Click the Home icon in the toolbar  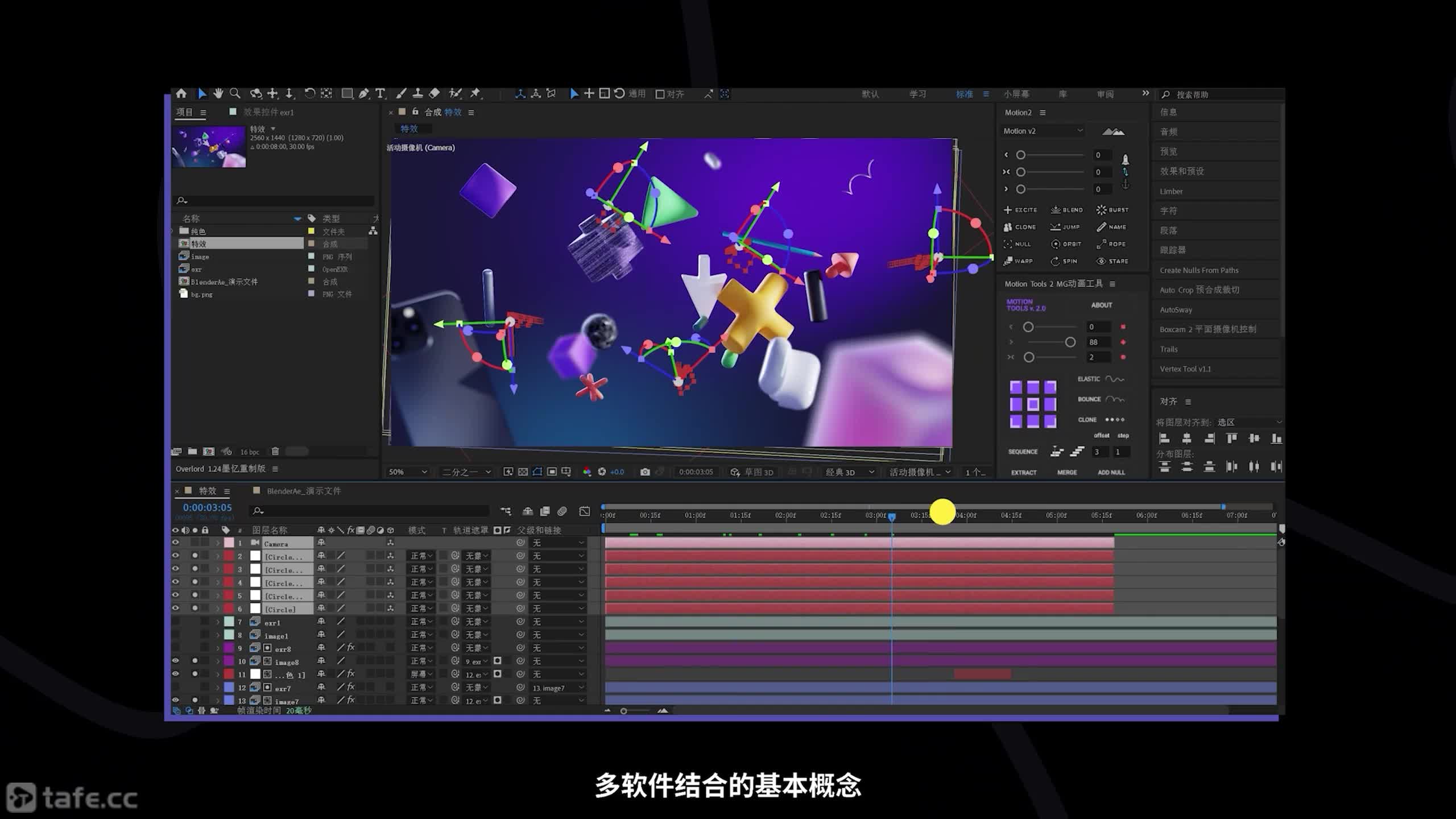(x=181, y=93)
